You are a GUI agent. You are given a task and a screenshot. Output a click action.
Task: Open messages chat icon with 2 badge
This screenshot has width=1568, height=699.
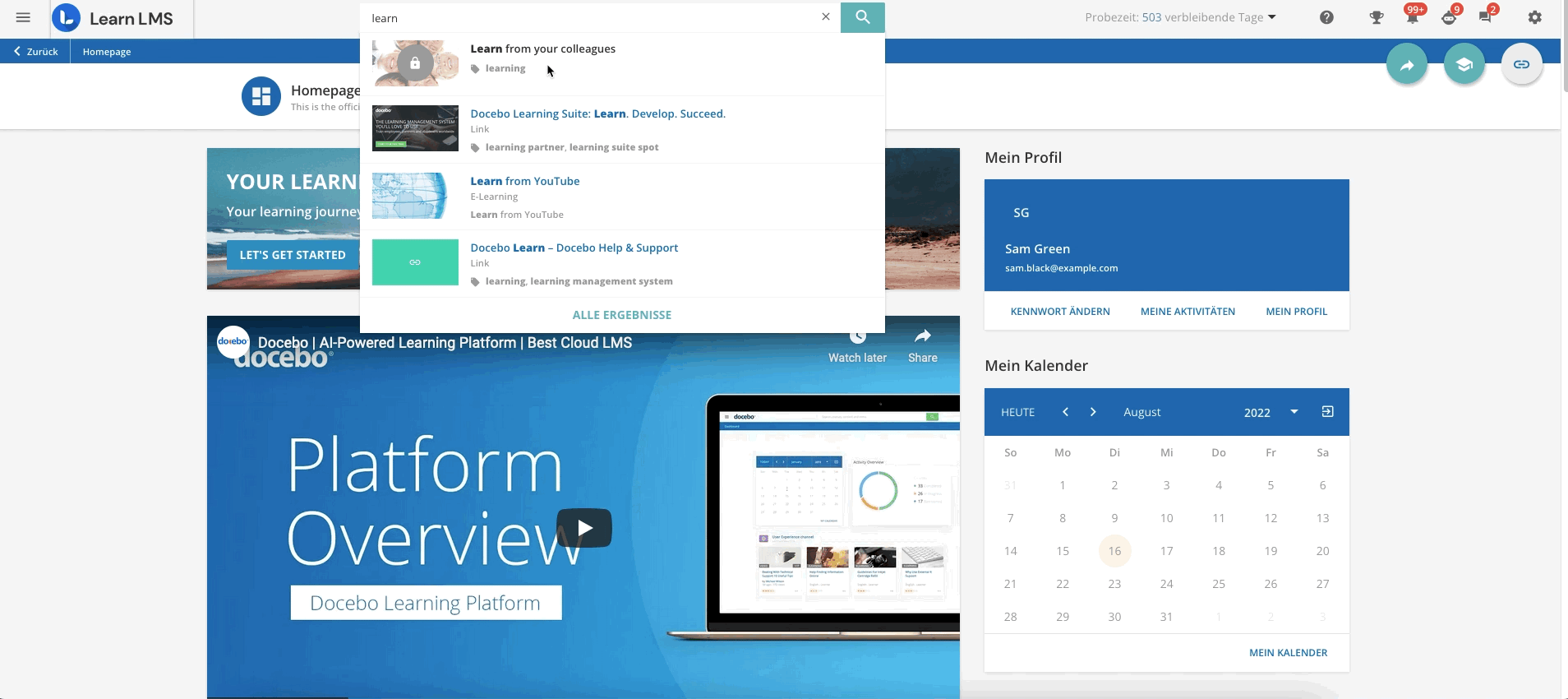click(x=1487, y=16)
